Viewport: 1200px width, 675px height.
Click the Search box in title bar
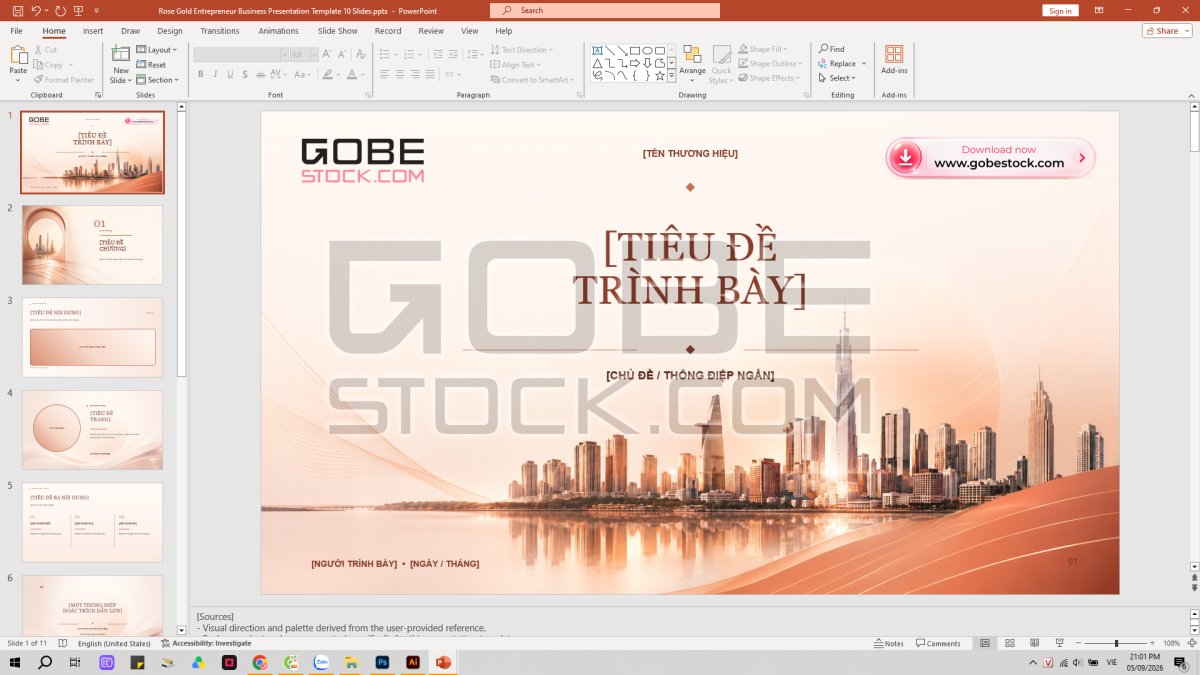click(x=605, y=10)
